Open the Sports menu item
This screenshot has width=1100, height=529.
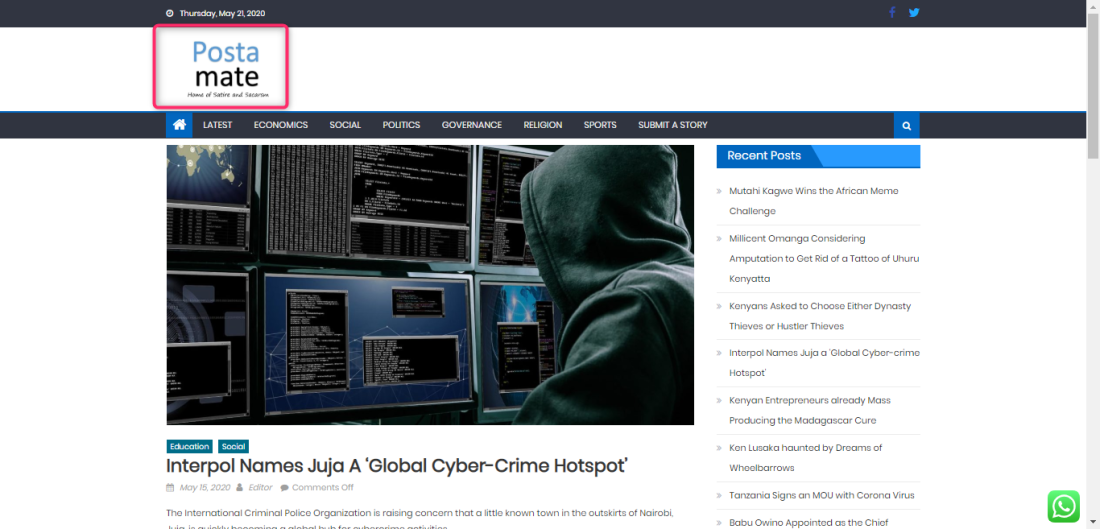pyautogui.click(x=600, y=125)
